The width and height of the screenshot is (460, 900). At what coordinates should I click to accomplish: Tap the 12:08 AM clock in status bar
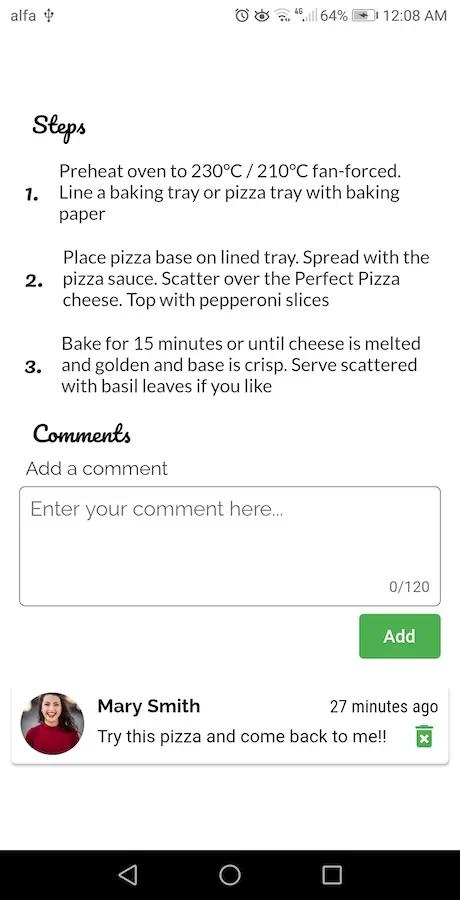coord(415,15)
